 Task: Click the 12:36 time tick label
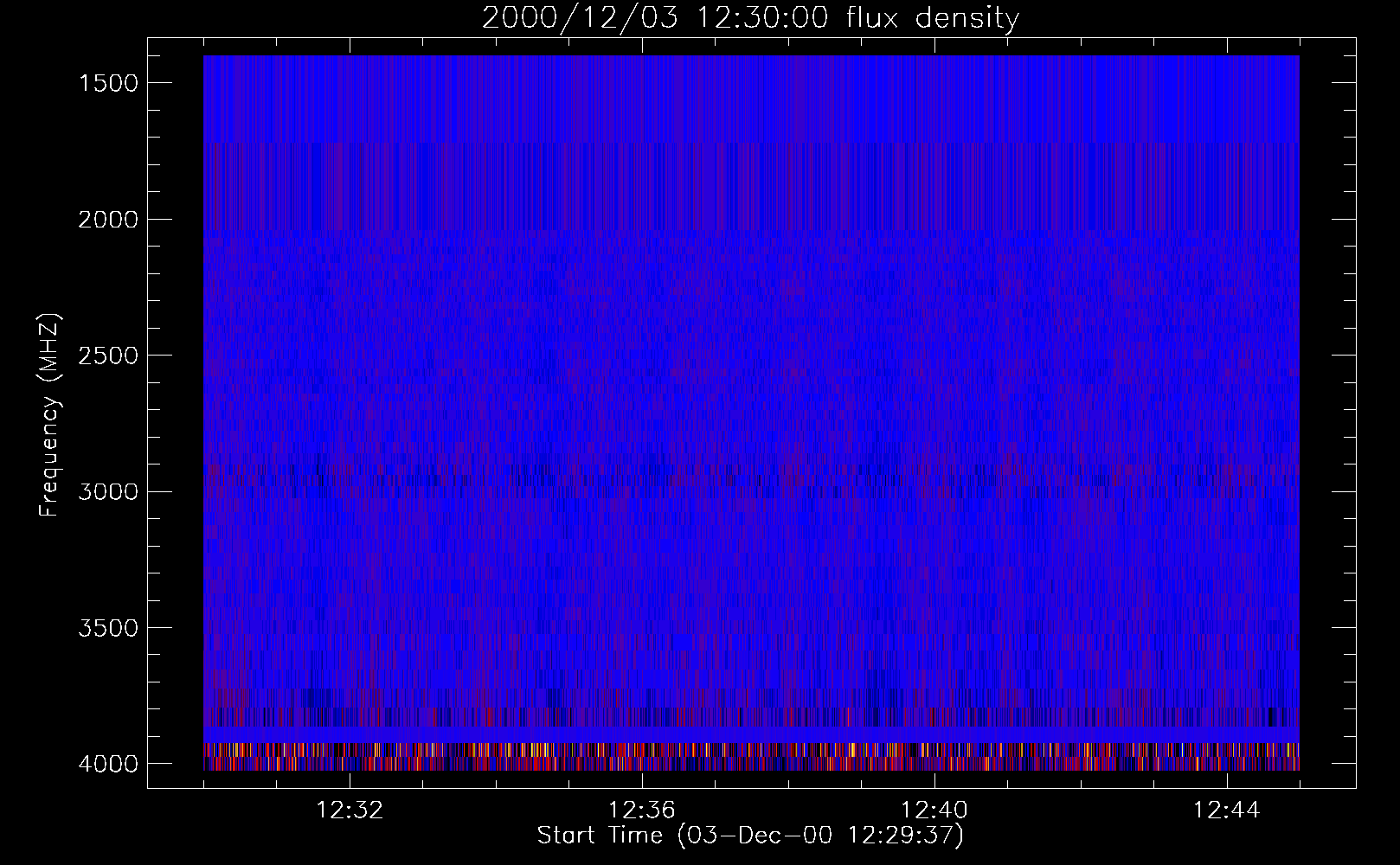tap(642, 811)
